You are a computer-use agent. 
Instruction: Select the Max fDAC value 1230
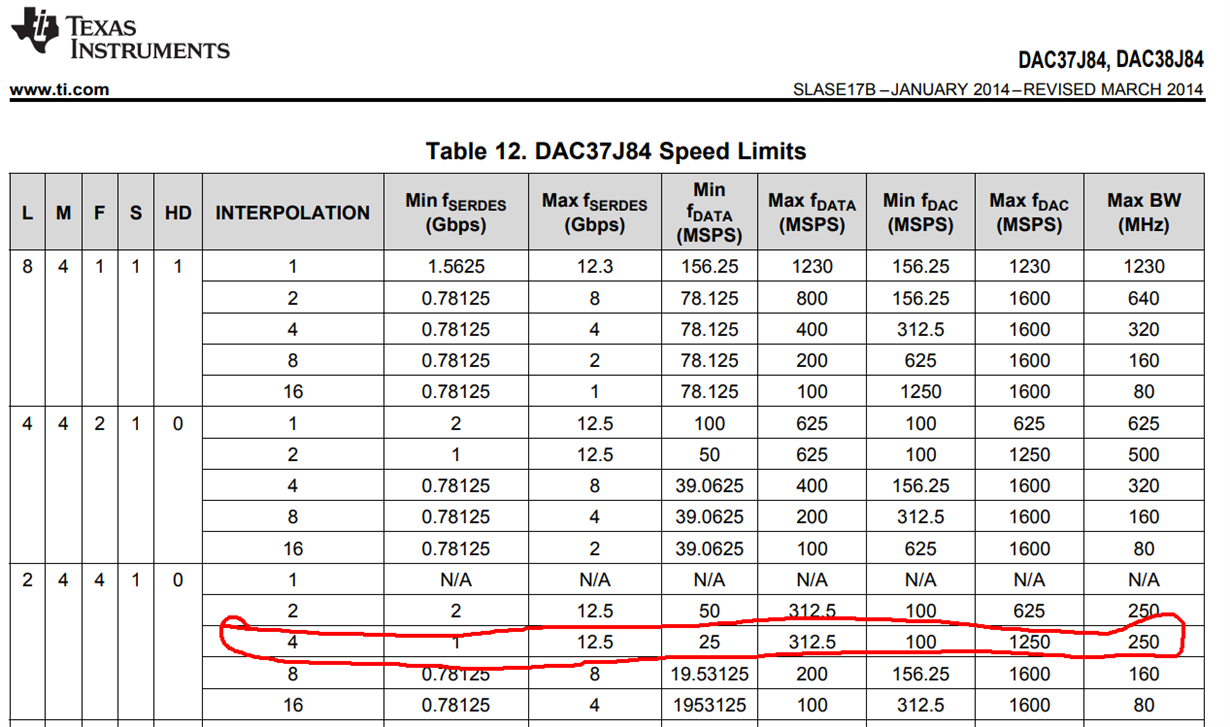1029,267
